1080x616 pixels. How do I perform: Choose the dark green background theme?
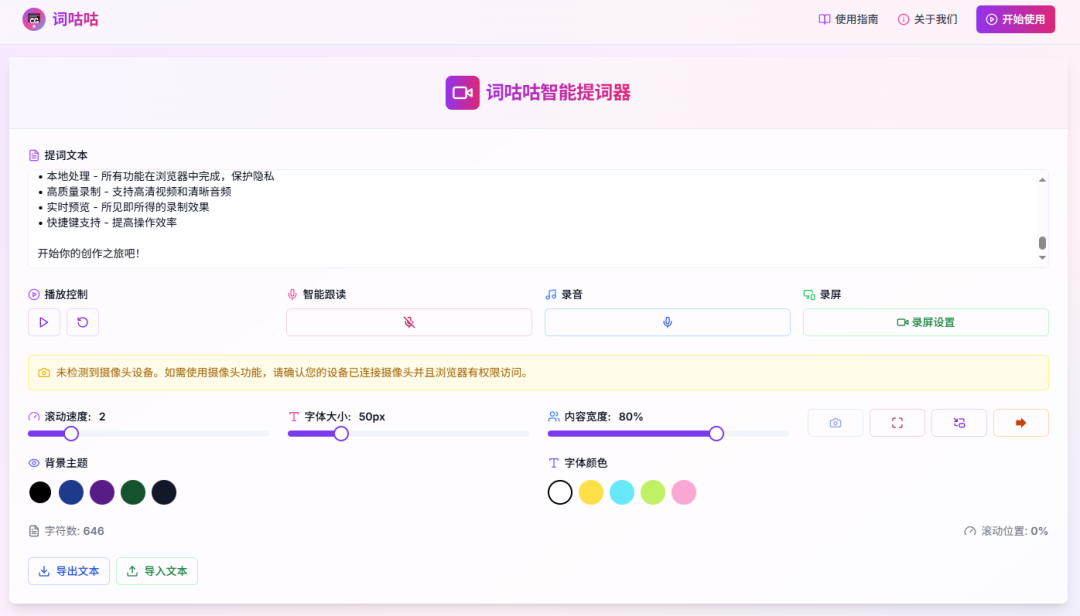133,492
